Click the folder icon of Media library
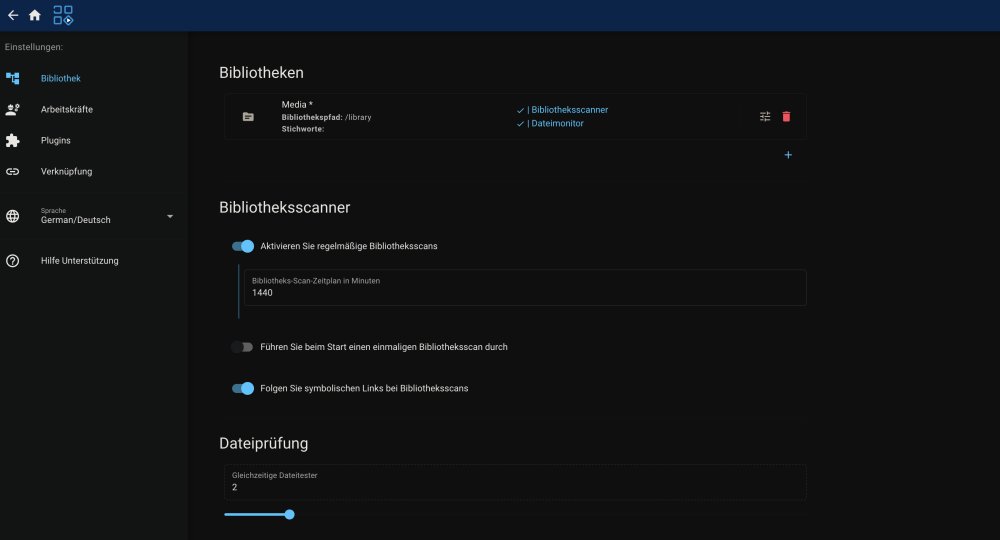The width and height of the screenshot is (1000, 540). pos(248,117)
